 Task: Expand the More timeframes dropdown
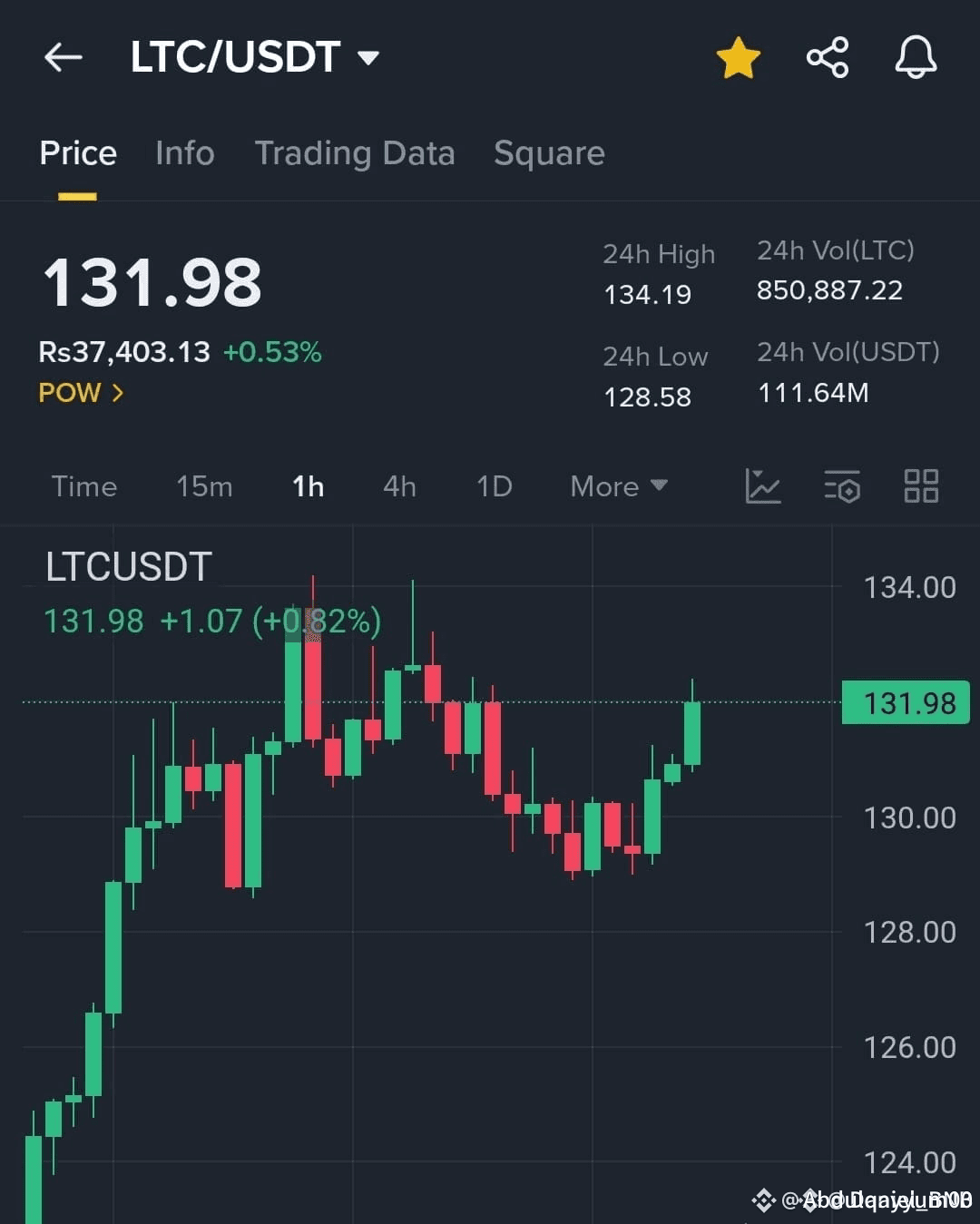pyautogui.click(x=618, y=486)
